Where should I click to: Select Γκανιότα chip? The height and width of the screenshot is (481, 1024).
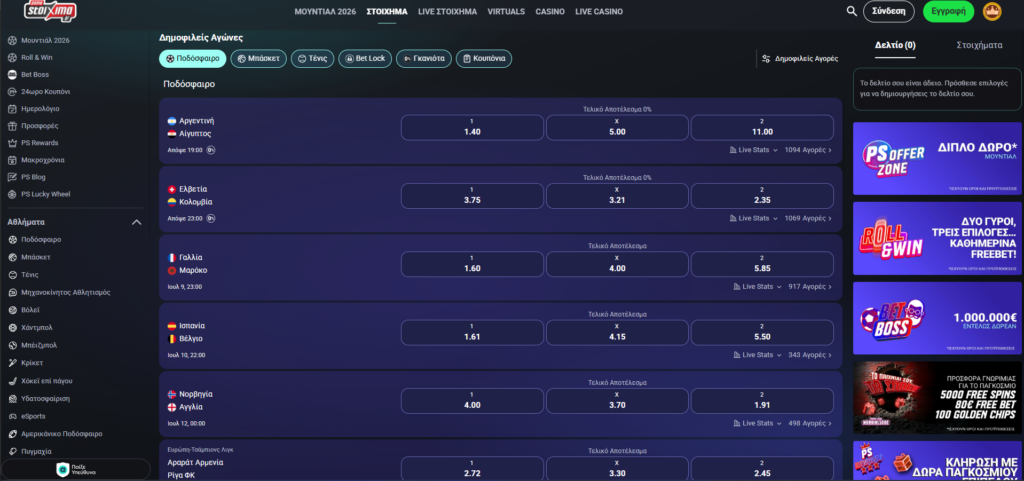click(x=424, y=59)
